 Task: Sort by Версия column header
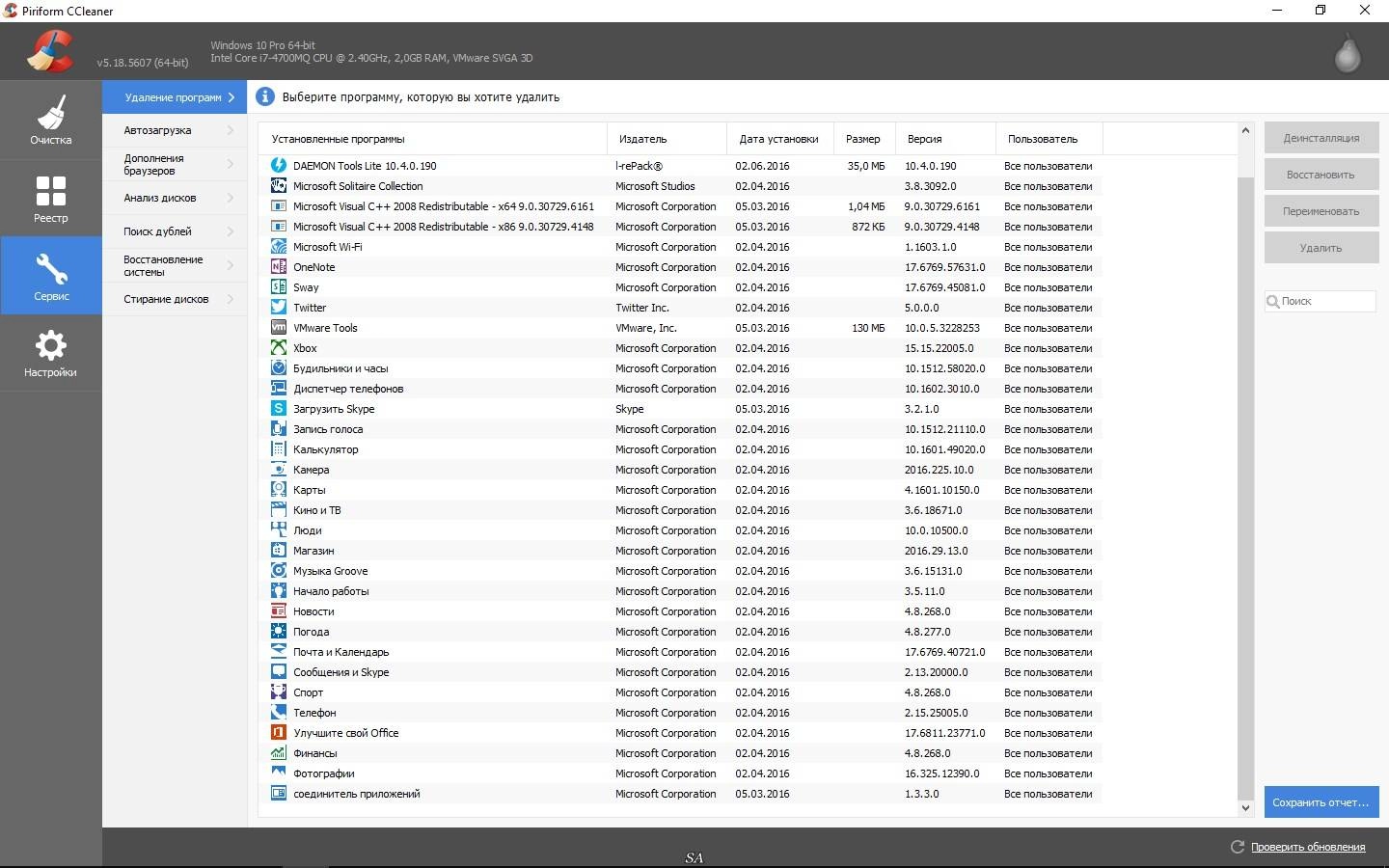pos(945,139)
